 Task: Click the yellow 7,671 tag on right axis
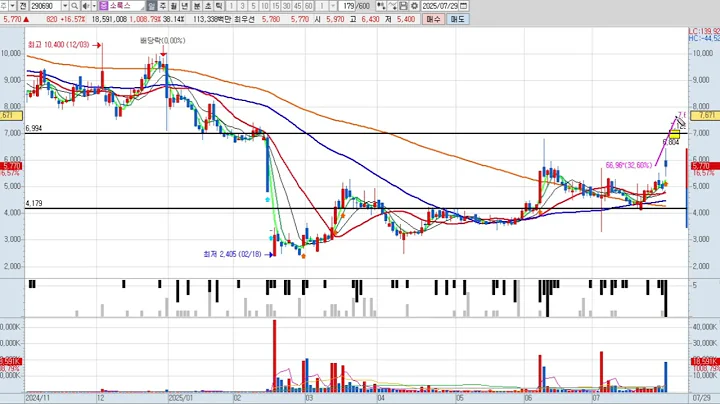click(705, 116)
